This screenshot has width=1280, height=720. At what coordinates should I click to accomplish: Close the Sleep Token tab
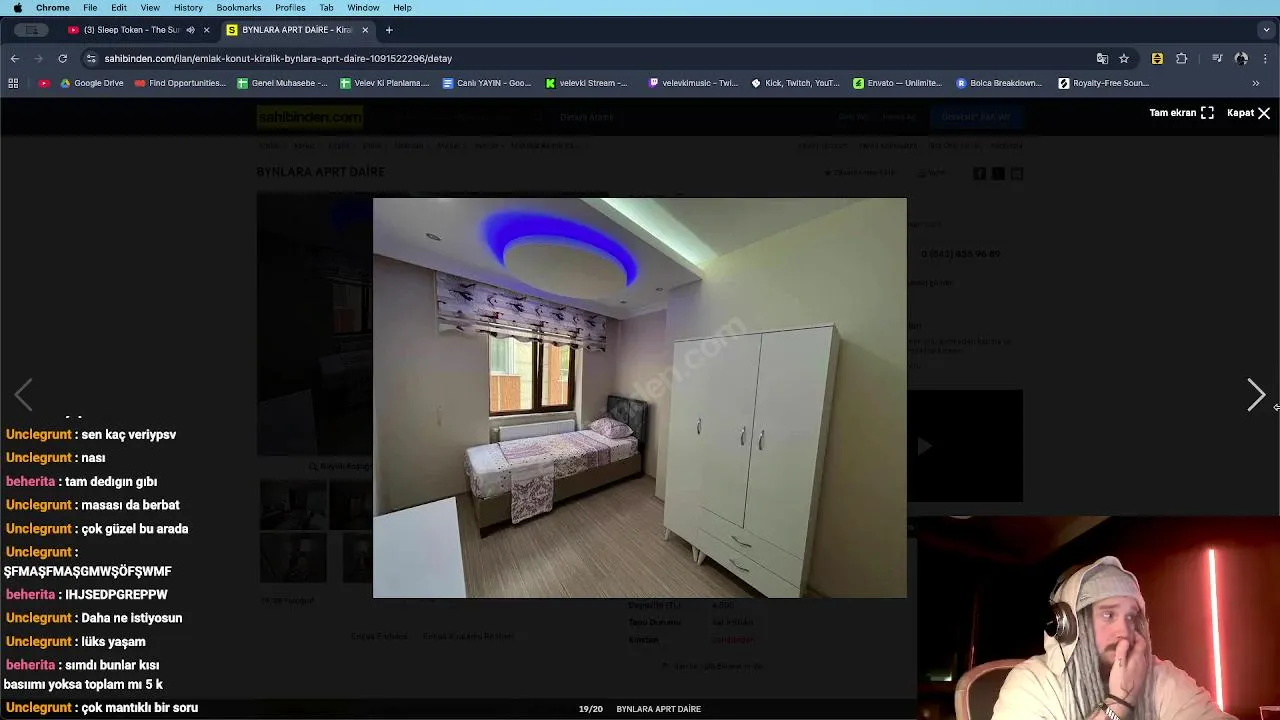206,30
